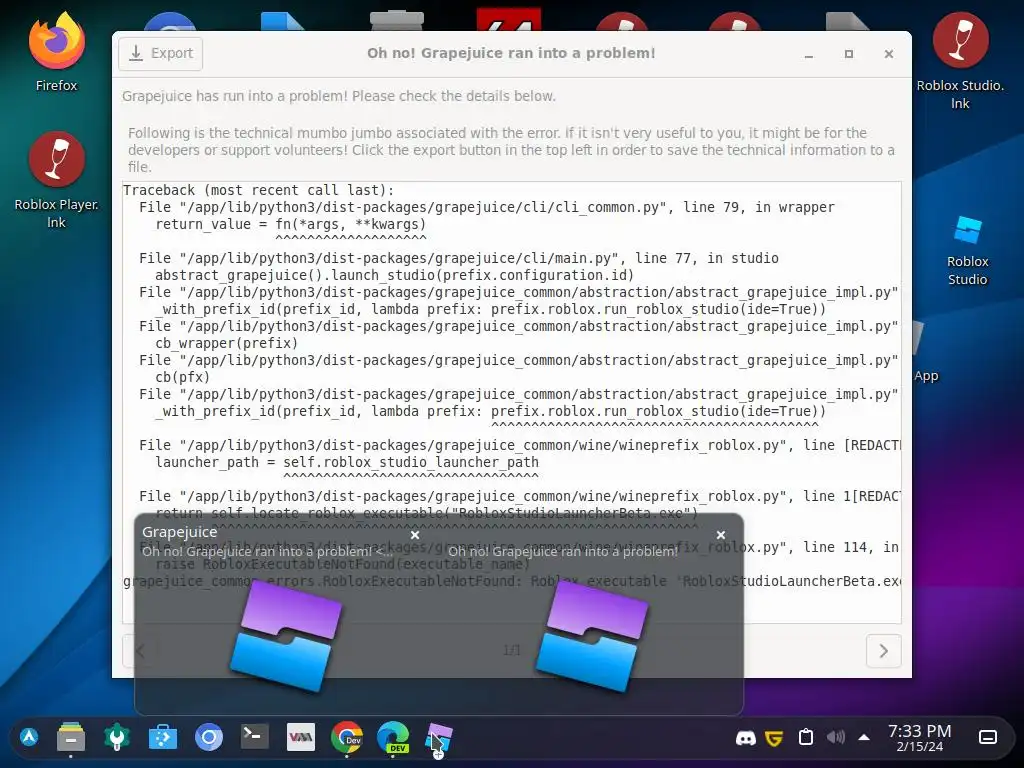Click the 'return_value = fn(*args, **kwargs)' line
1024x768 pixels.
click(x=291, y=224)
